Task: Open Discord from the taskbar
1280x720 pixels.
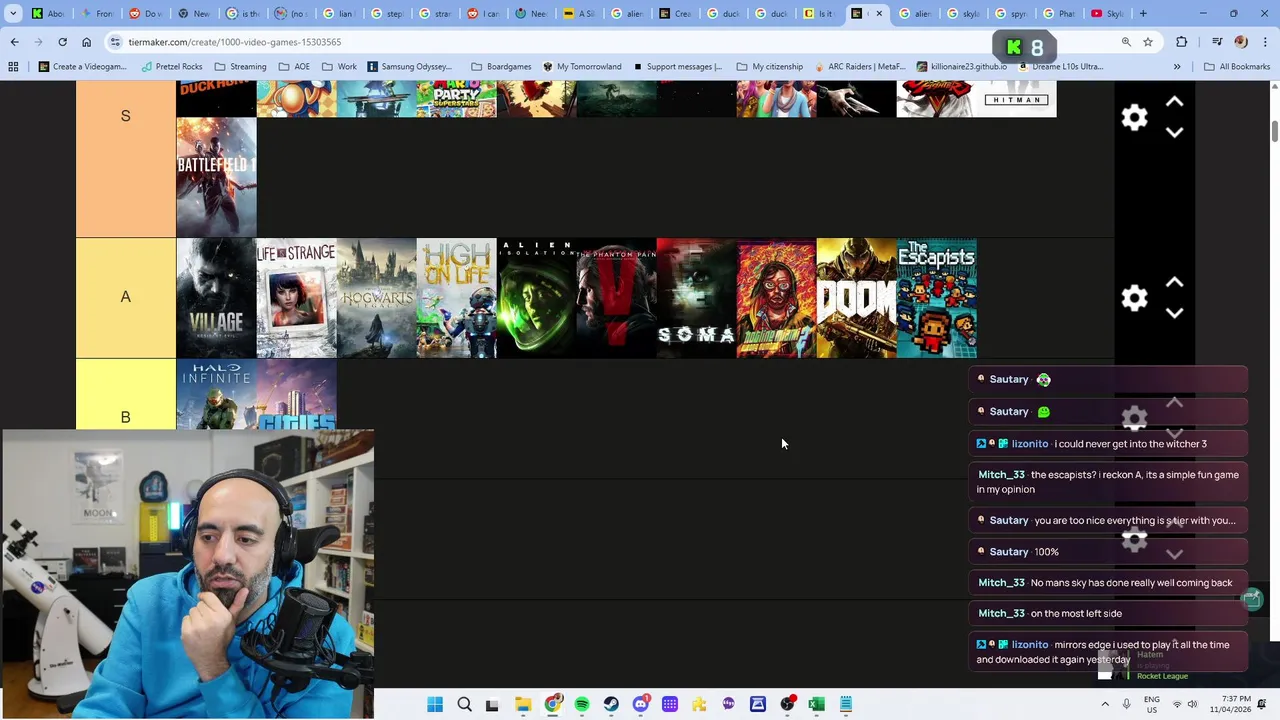Action: point(641,705)
